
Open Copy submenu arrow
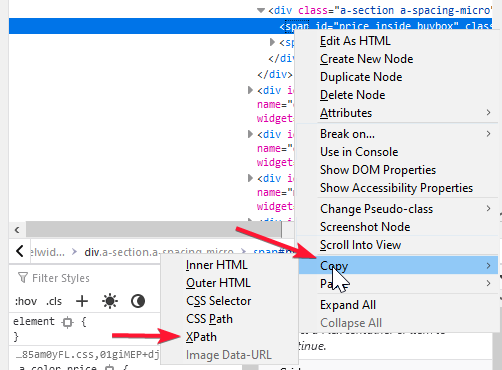click(x=488, y=266)
